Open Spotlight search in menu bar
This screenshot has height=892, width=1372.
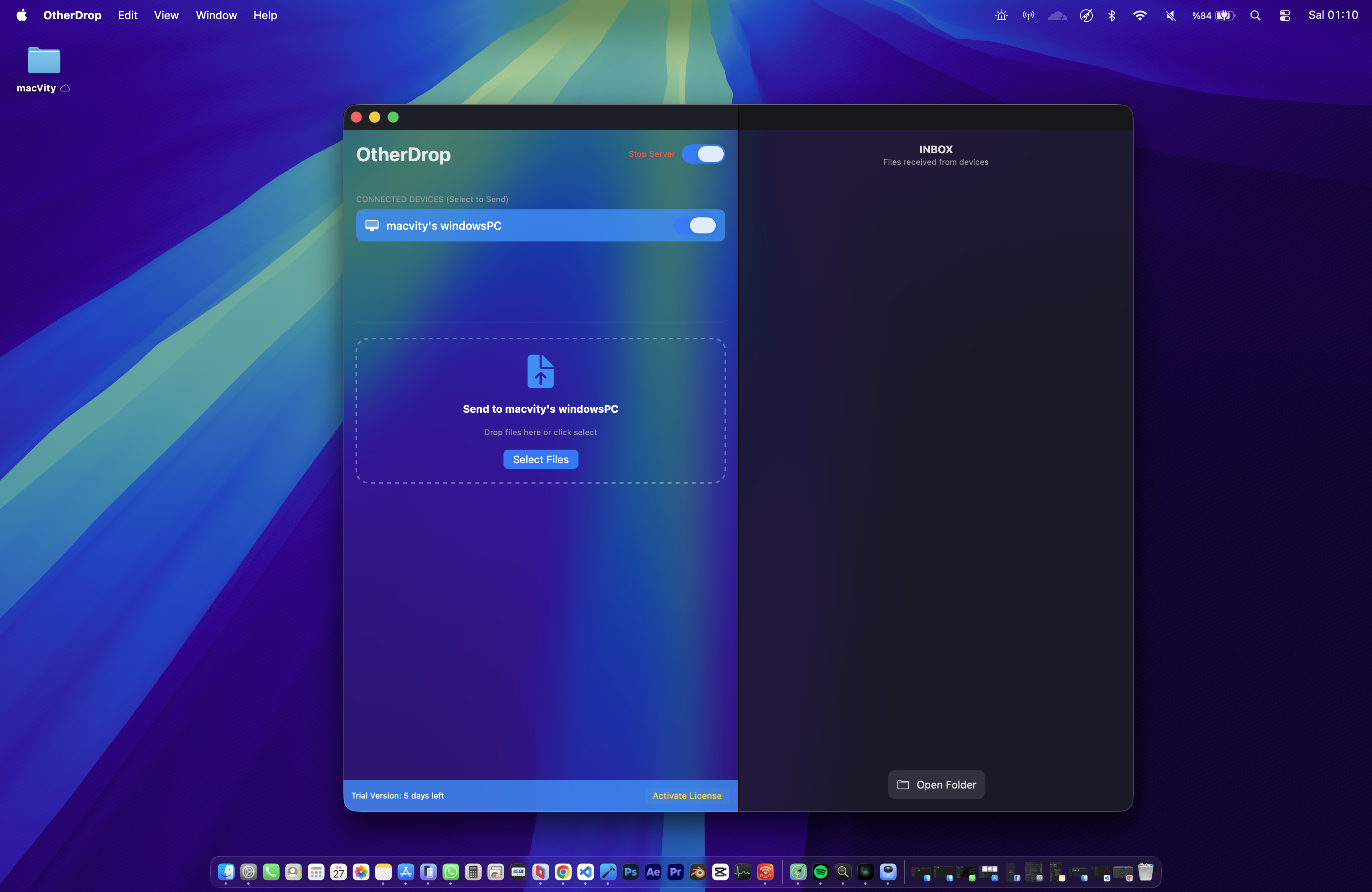point(1255,16)
